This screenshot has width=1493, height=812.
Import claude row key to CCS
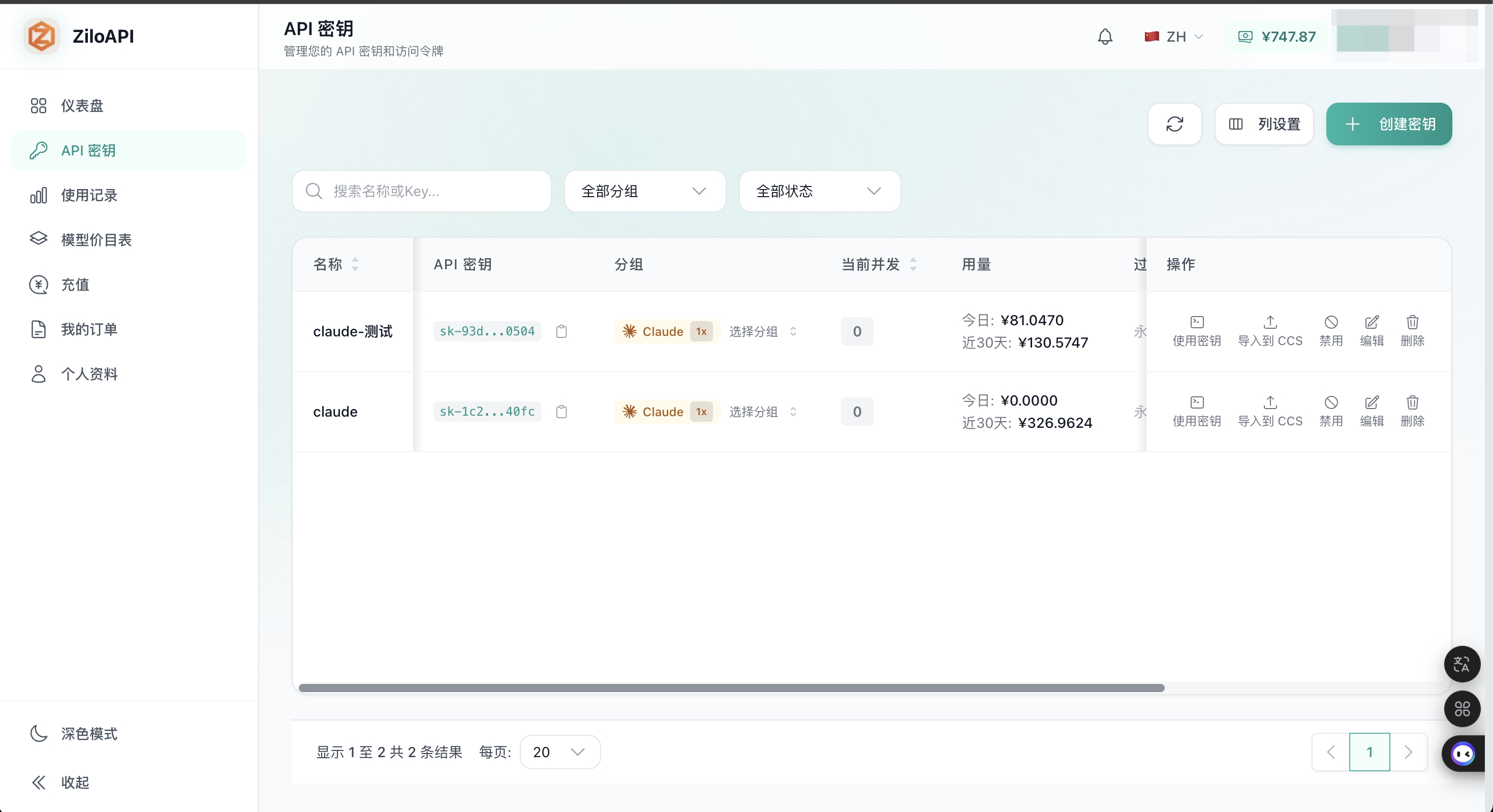1270,412
